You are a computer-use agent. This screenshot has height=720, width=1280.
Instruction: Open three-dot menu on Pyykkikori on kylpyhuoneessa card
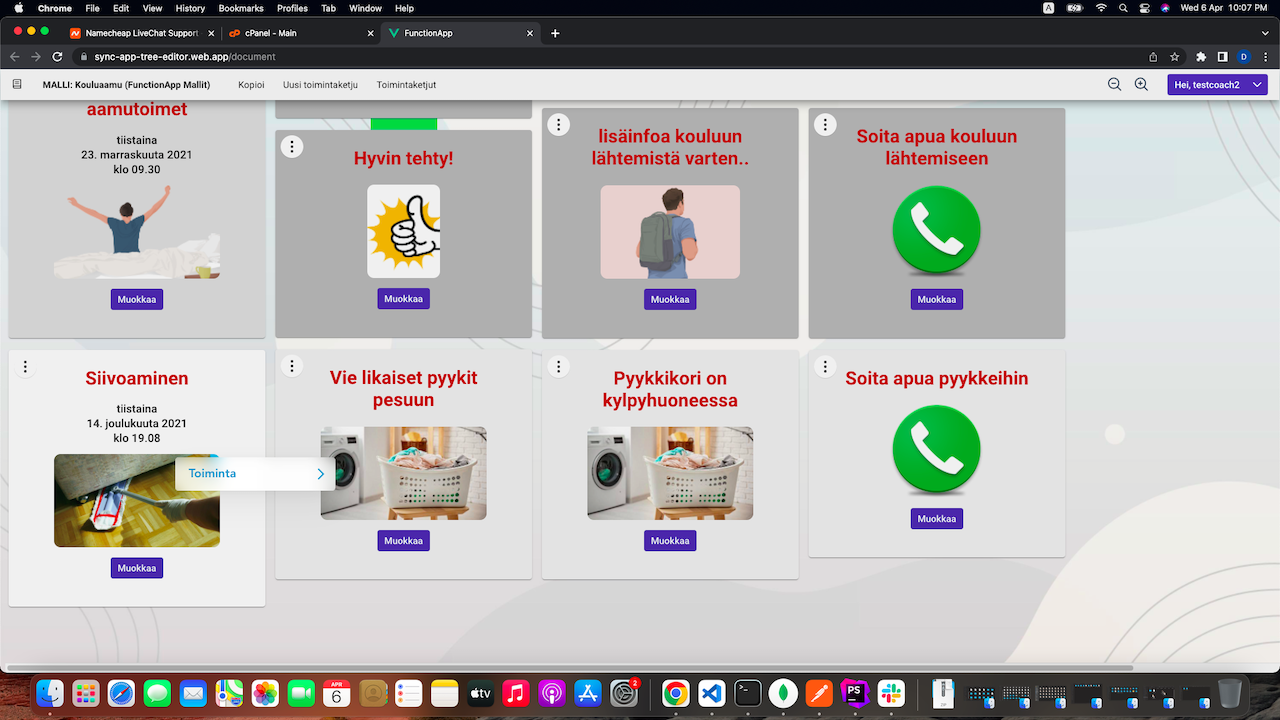[558, 367]
